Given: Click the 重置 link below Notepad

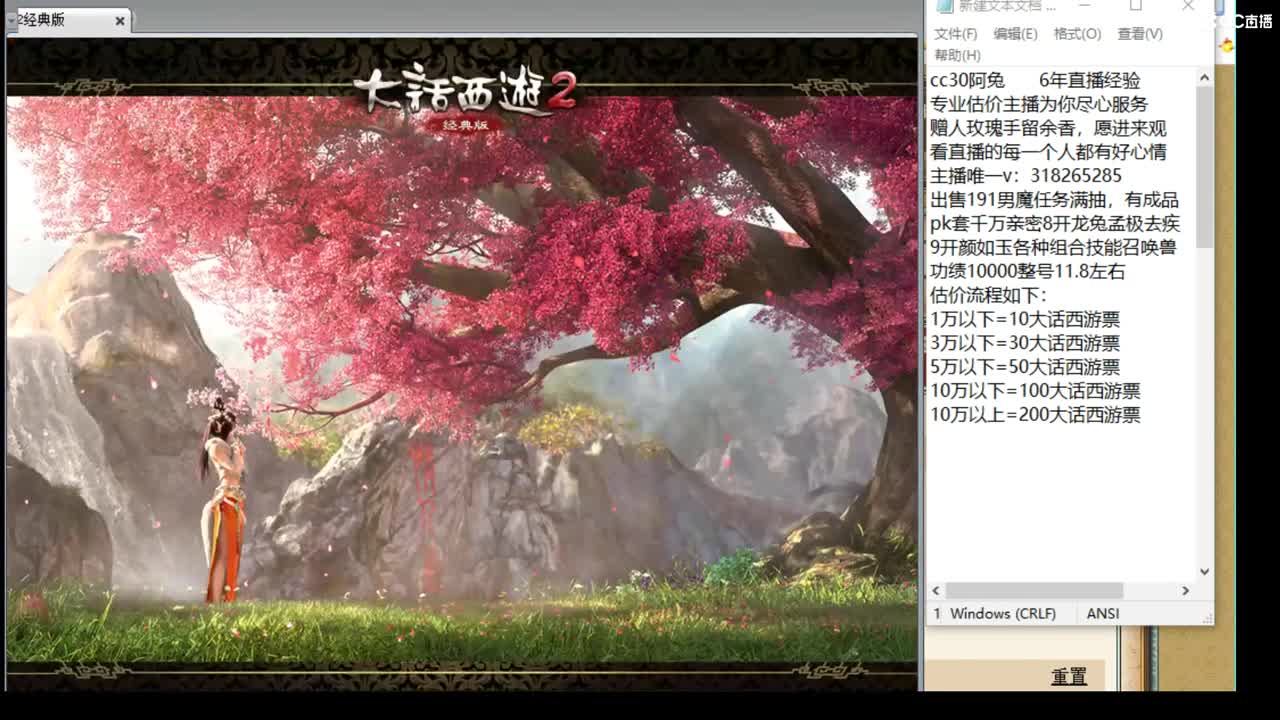Looking at the screenshot, I should 1069,676.
